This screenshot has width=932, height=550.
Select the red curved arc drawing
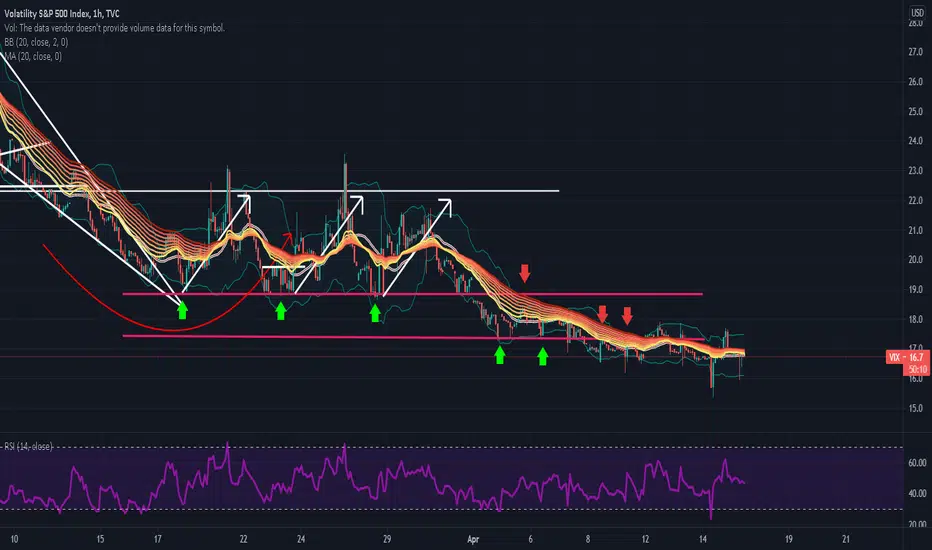pos(166,285)
